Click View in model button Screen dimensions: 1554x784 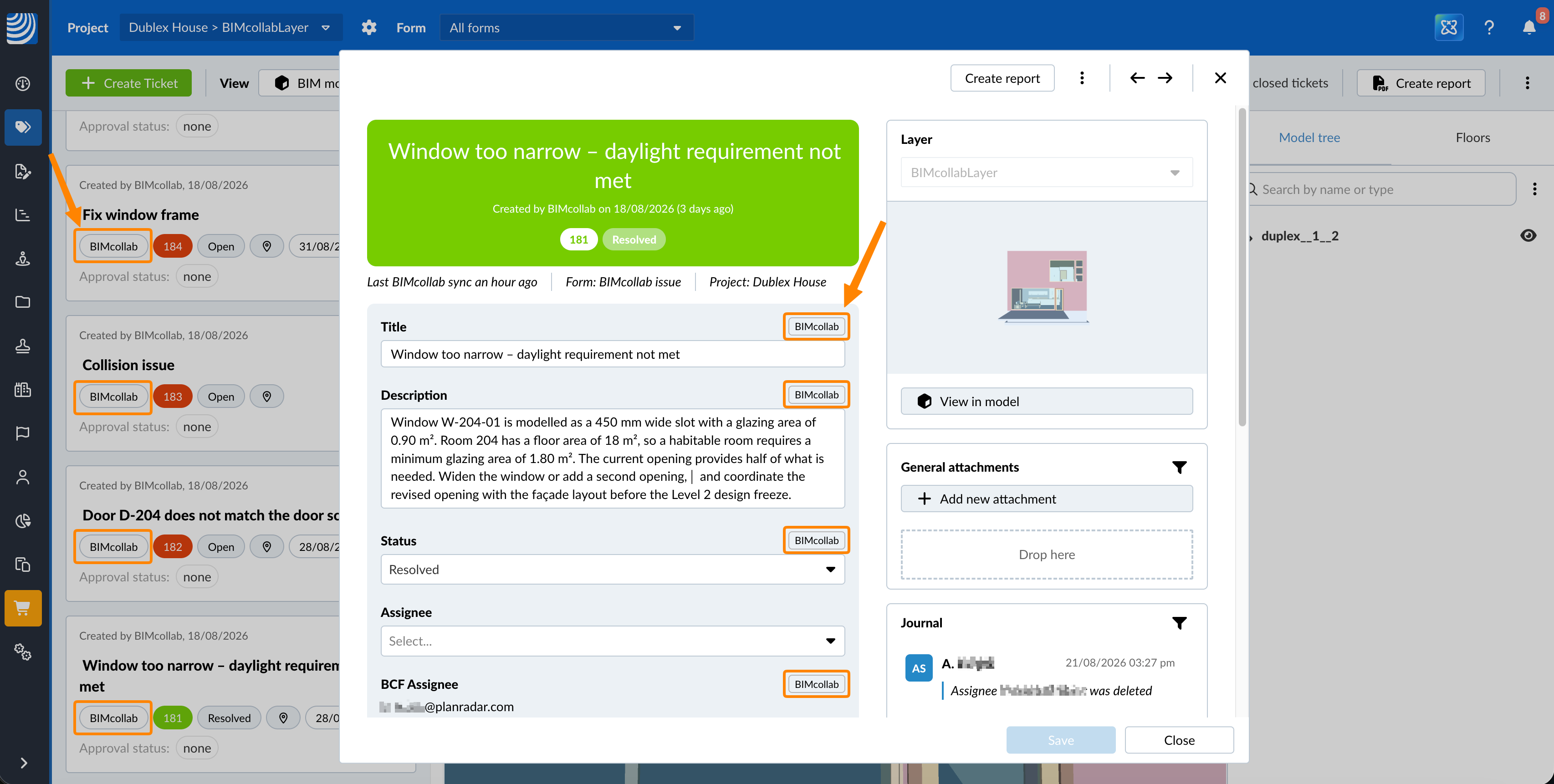point(1047,401)
